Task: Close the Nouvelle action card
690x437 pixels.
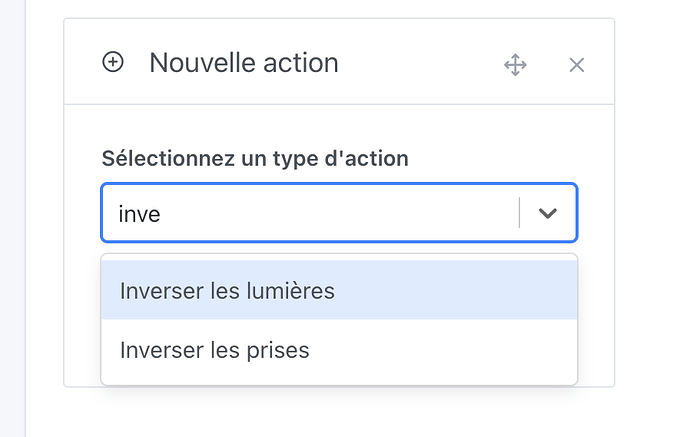Action: [x=576, y=65]
